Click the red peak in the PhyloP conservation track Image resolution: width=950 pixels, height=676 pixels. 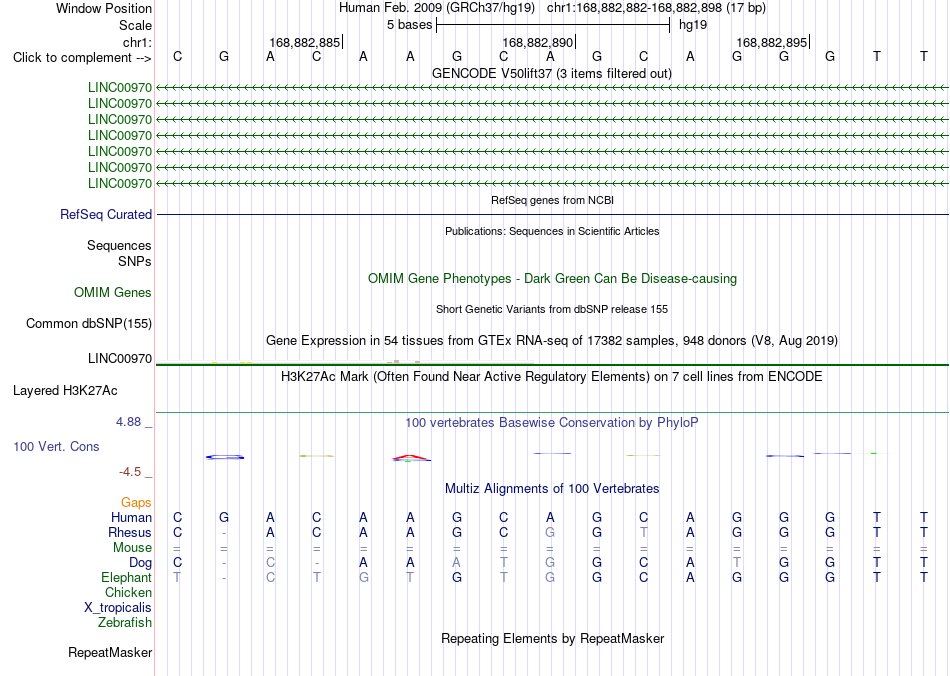pyautogui.click(x=411, y=457)
